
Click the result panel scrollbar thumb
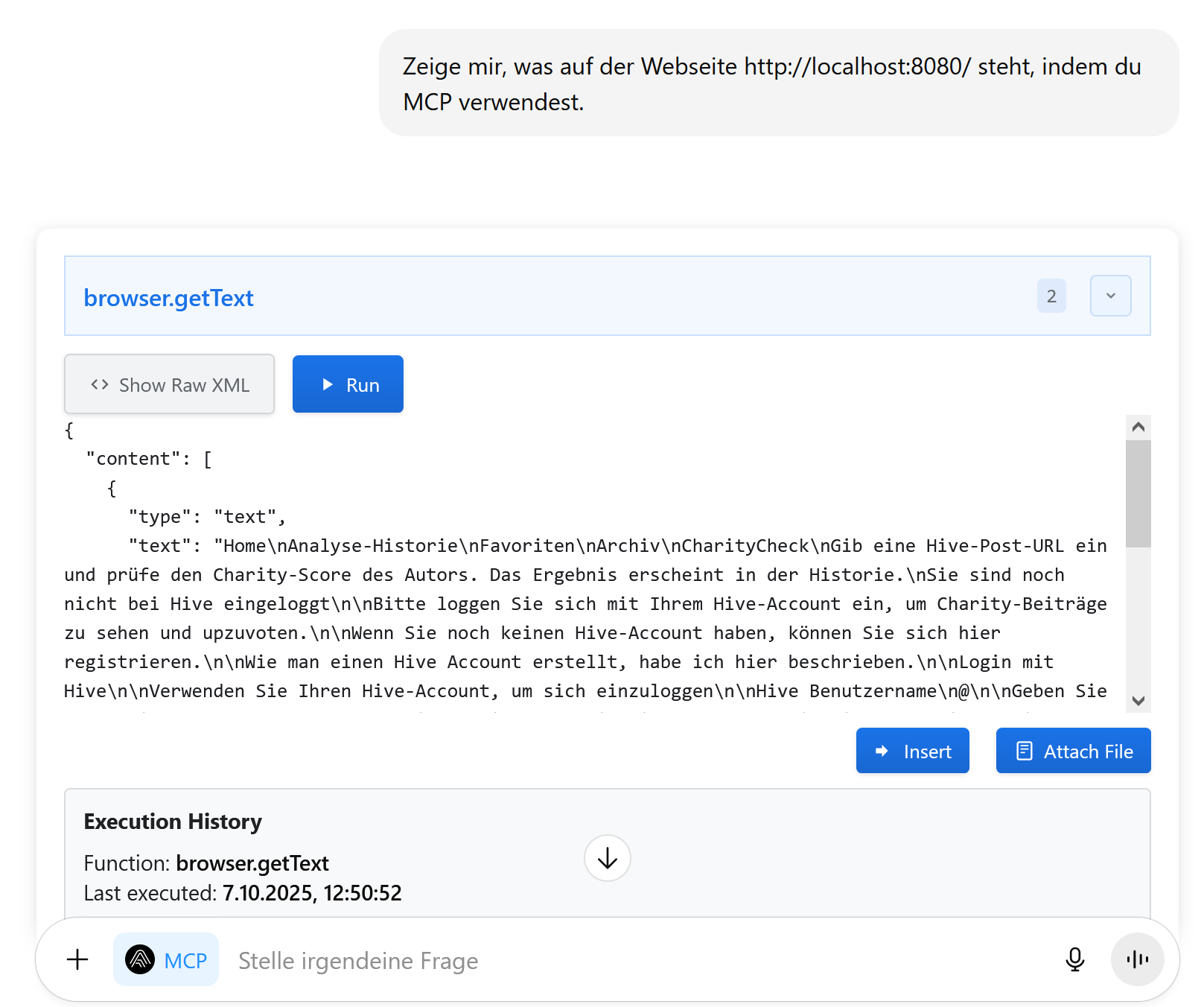point(1138,493)
